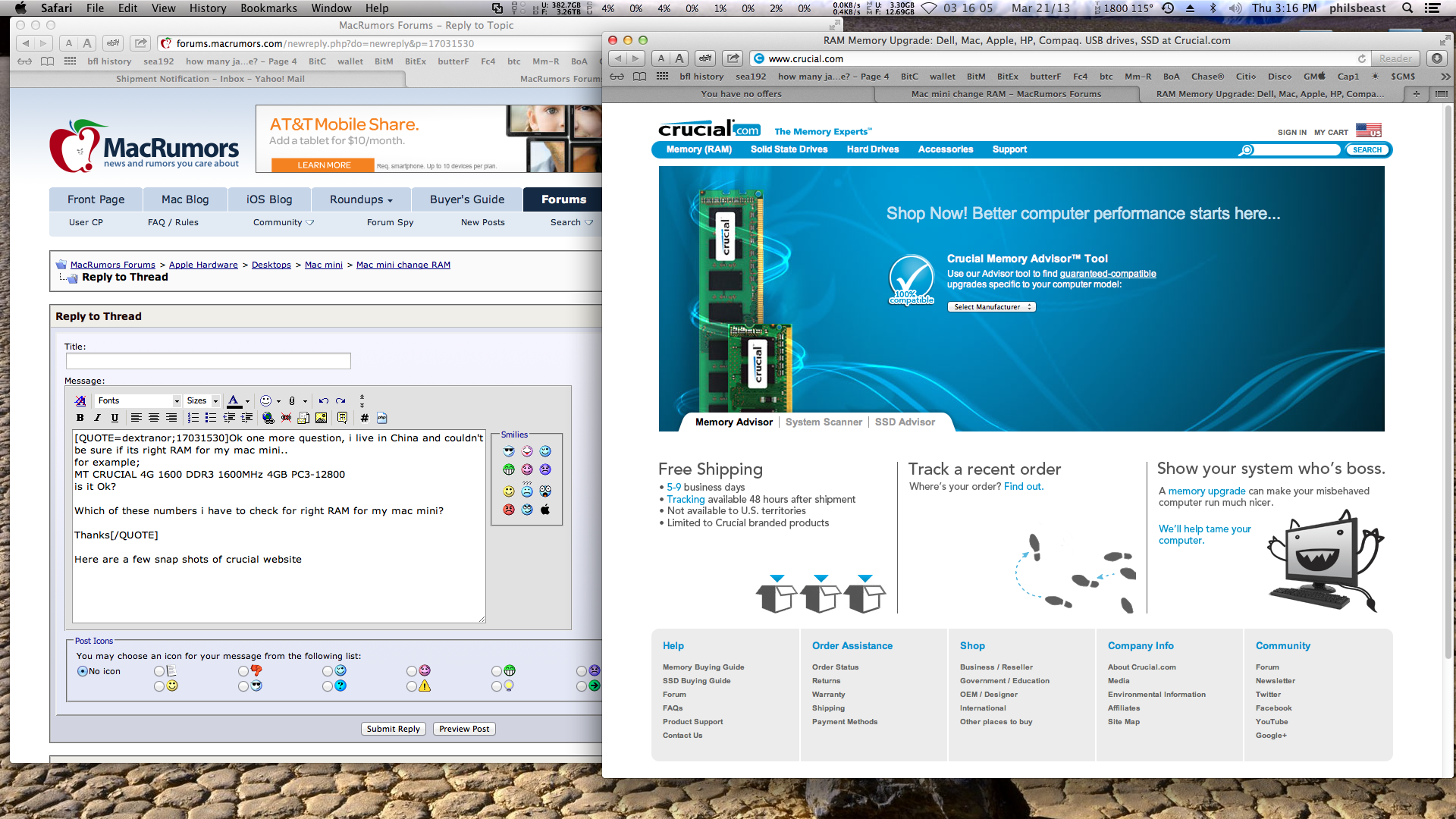Switch to the SSD Advisor tab
This screenshot has width=1456, height=819.
(905, 422)
